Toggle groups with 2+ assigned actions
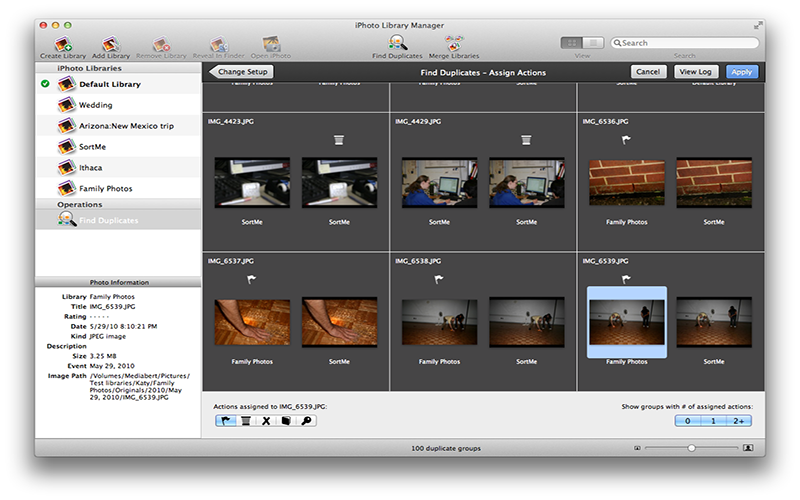Viewport: 800px width, 500px height. pos(738,421)
